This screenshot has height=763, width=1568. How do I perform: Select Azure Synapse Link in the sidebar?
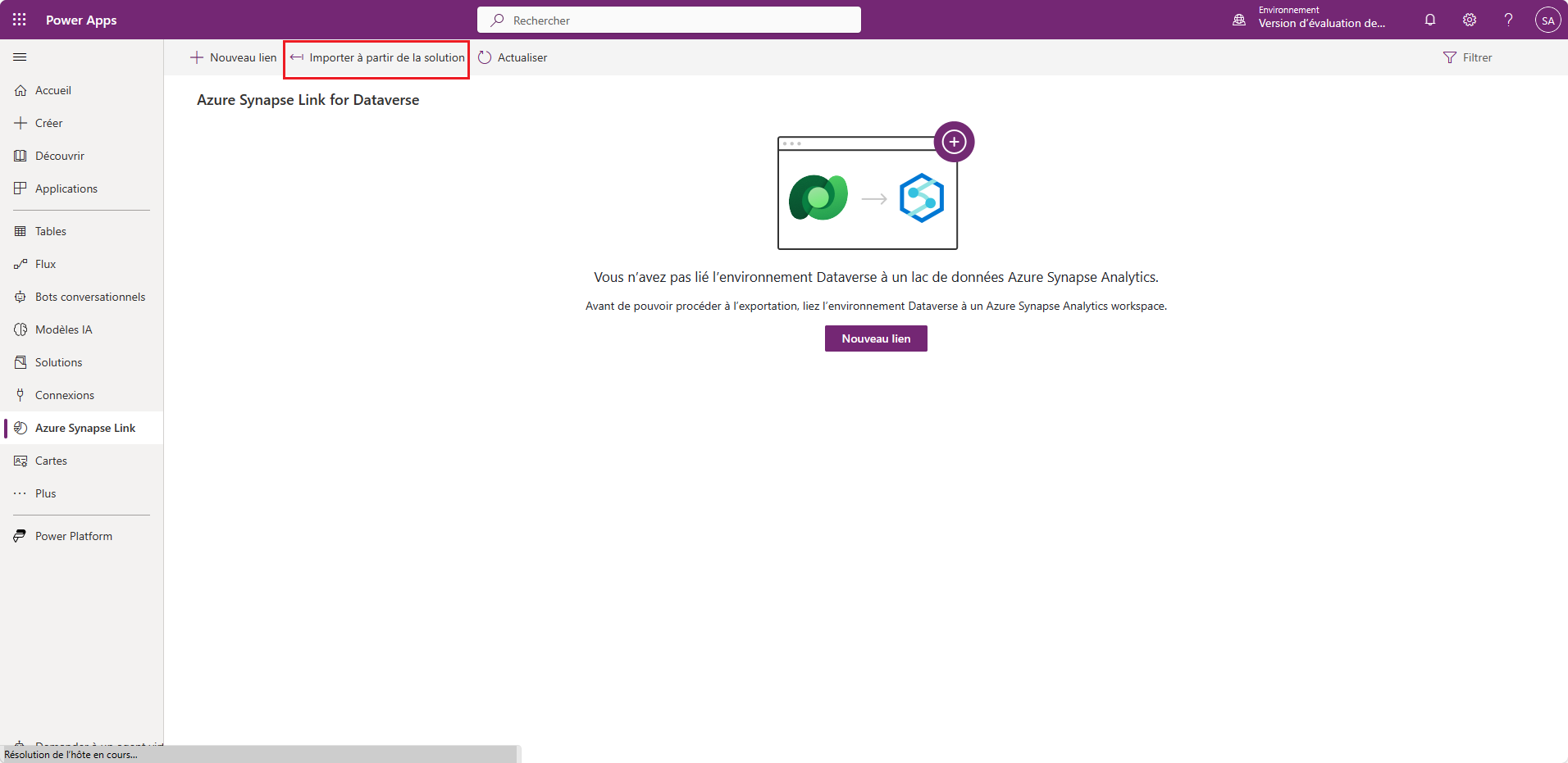[x=84, y=427]
